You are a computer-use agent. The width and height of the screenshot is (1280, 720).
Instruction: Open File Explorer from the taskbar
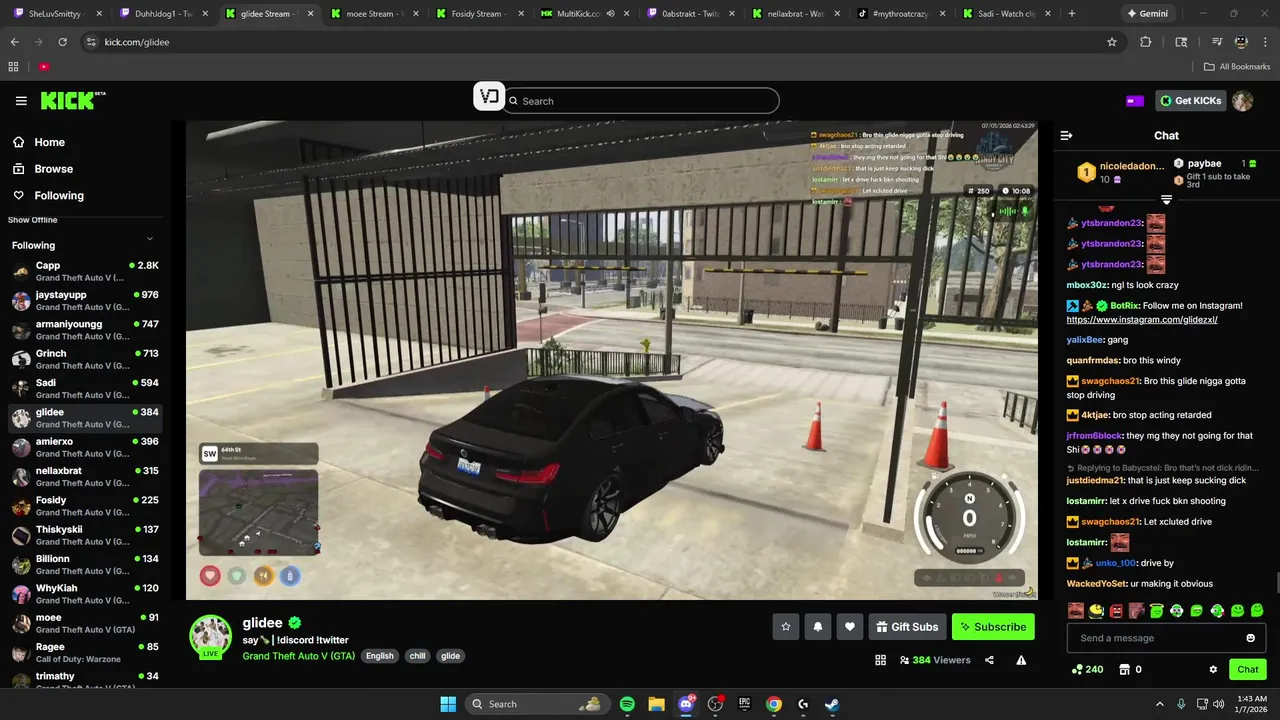click(x=656, y=704)
